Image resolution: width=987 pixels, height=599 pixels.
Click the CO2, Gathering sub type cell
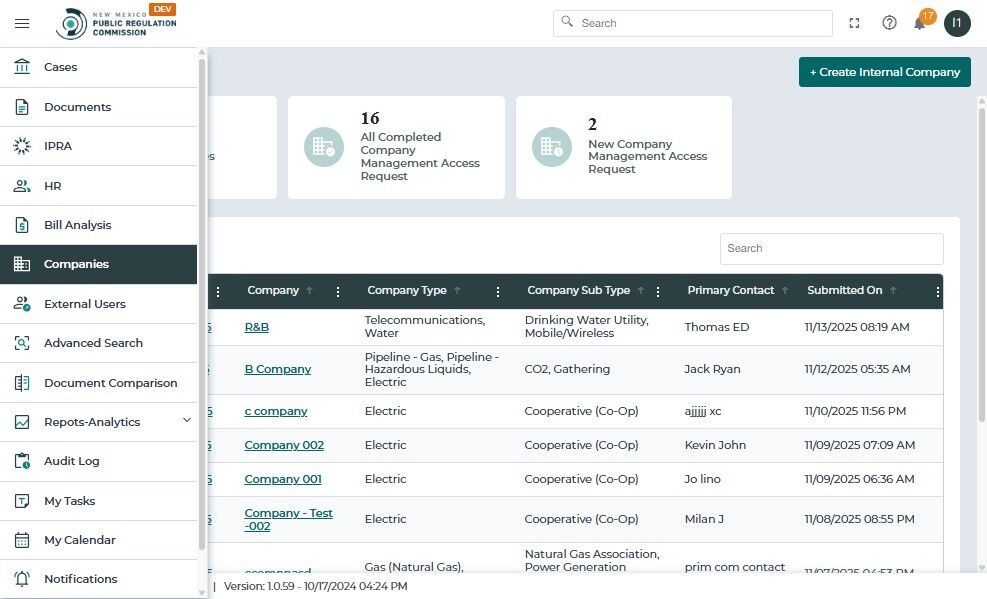click(567, 369)
